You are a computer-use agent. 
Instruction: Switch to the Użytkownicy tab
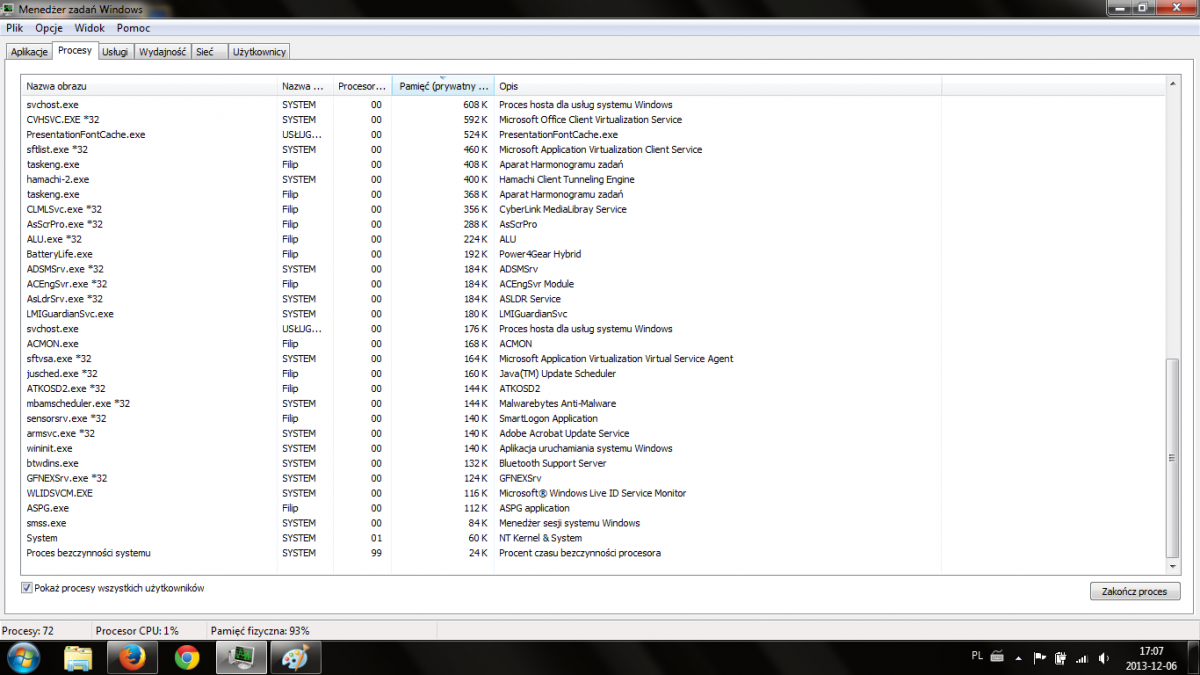(x=259, y=52)
